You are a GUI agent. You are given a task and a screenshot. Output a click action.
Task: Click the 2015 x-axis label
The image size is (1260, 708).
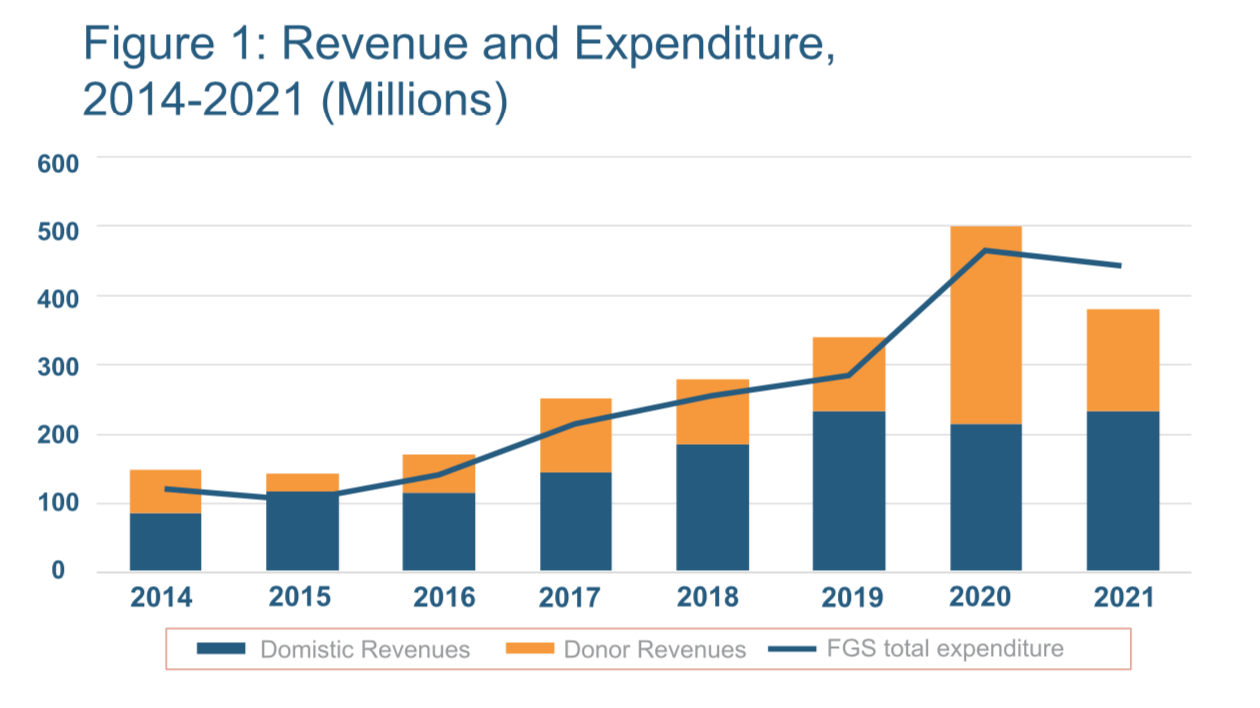point(302,598)
